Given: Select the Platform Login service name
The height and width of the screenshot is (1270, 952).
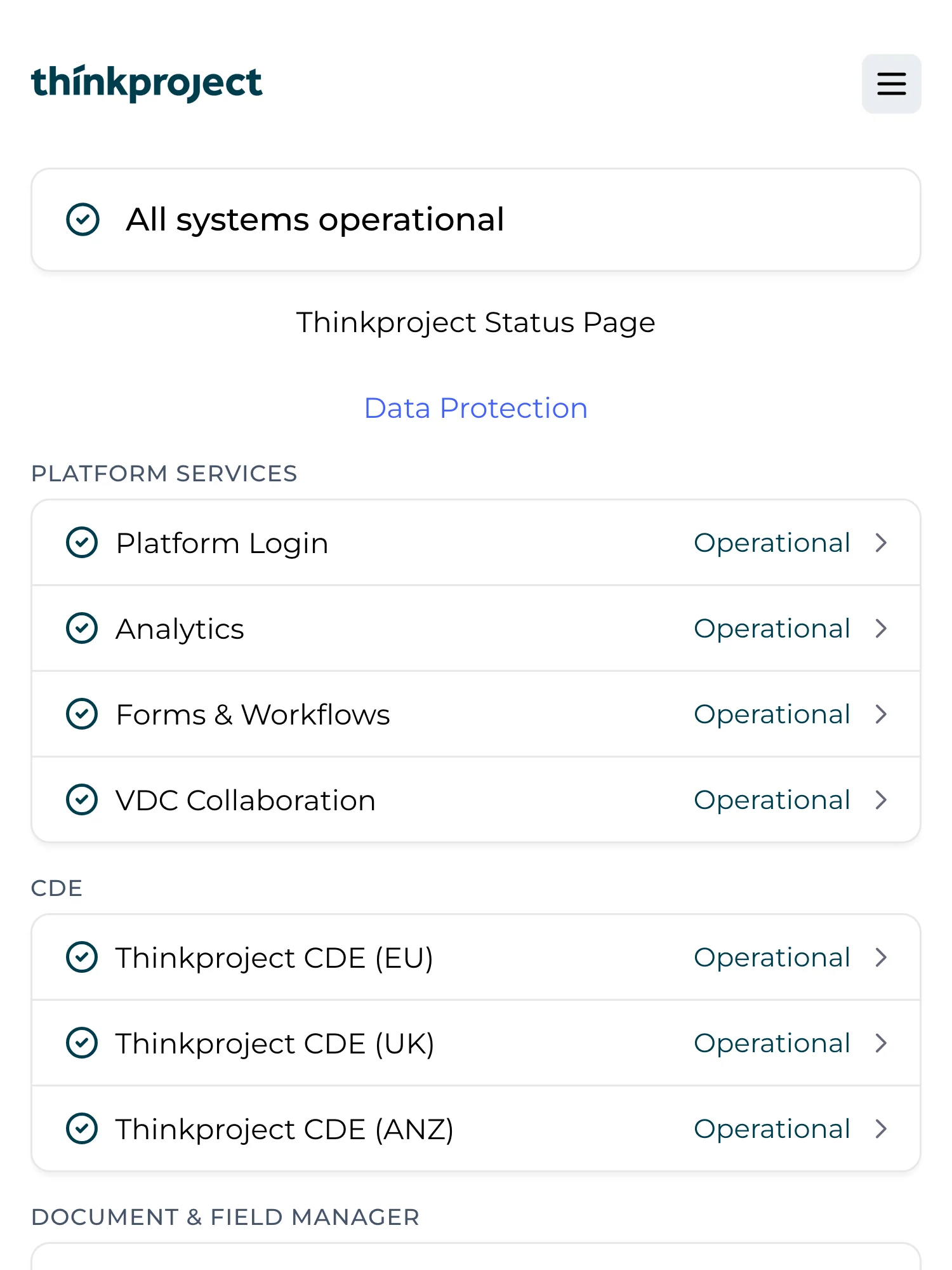Looking at the screenshot, I should (x=222, y=544).
